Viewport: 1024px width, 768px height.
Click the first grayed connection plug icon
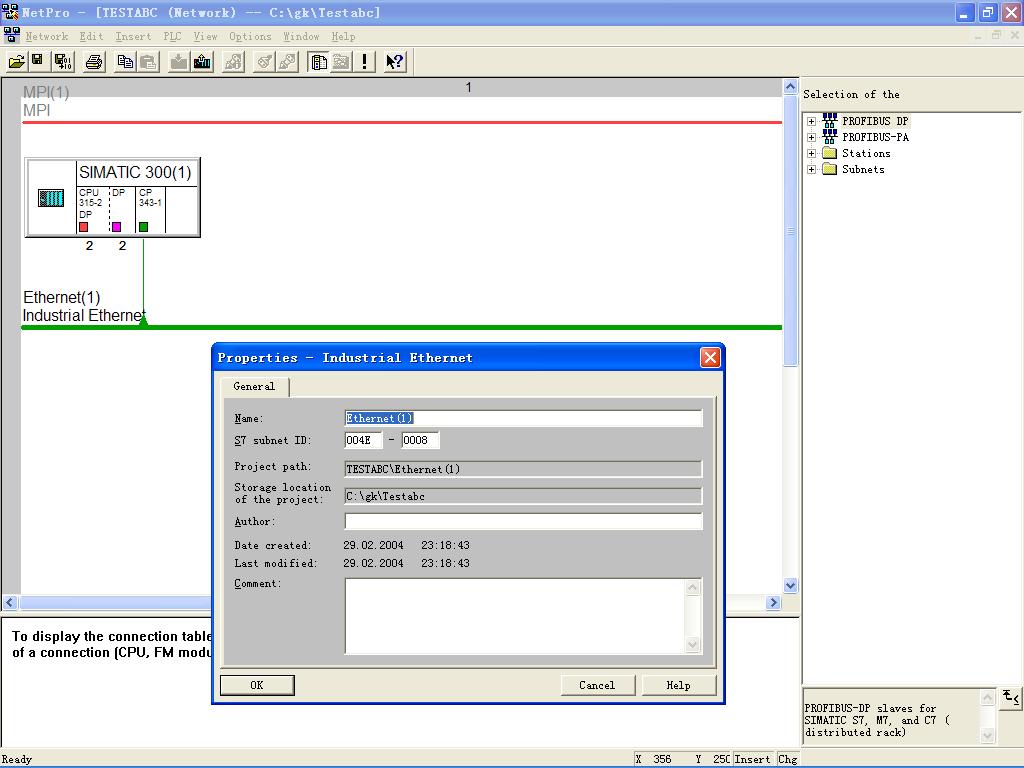point(264,61)
